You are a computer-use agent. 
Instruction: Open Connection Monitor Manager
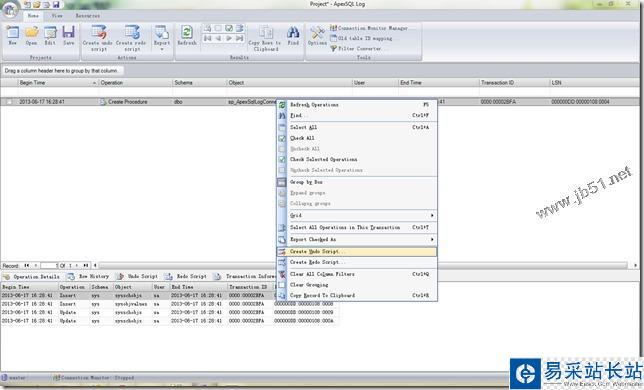click(x=369, y=28)
